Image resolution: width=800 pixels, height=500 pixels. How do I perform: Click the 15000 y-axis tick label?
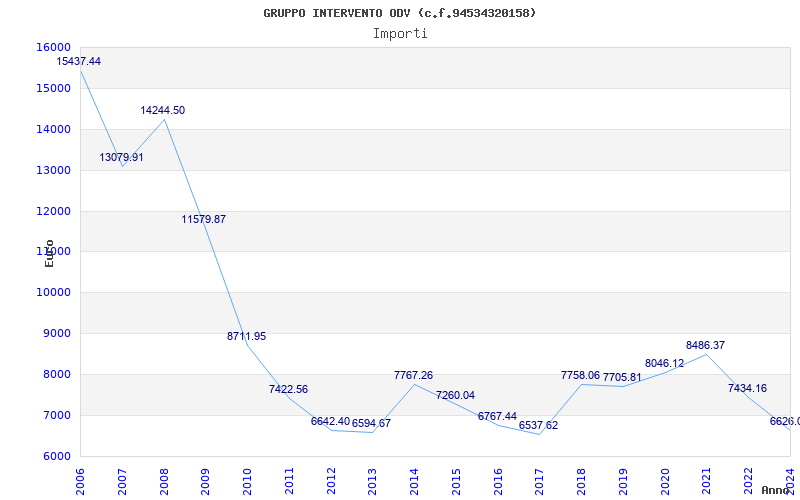(54, 88)
